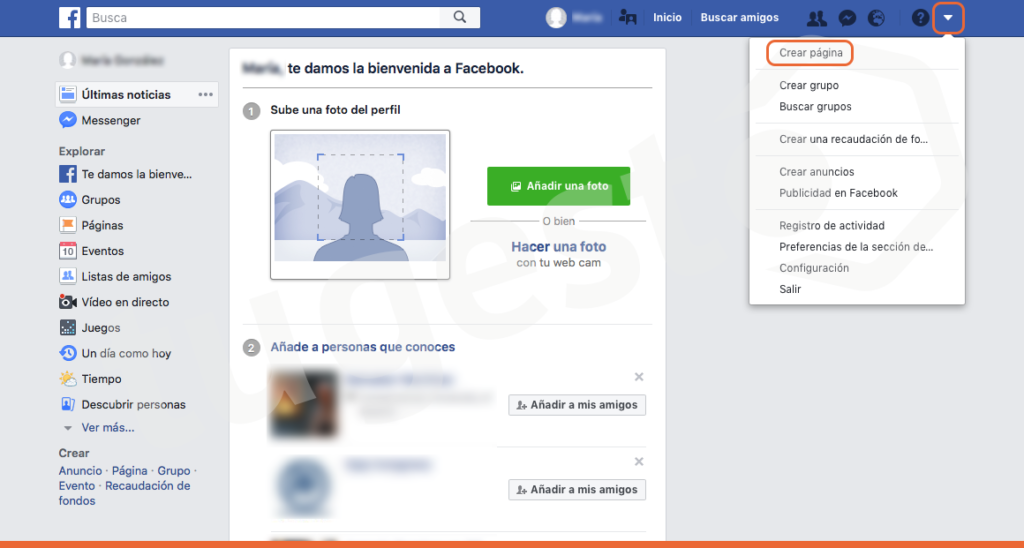The height and width of the screenshot is (548, 1024).
Task: Open the friend requests icon
Action: click(x=816, y=18)
